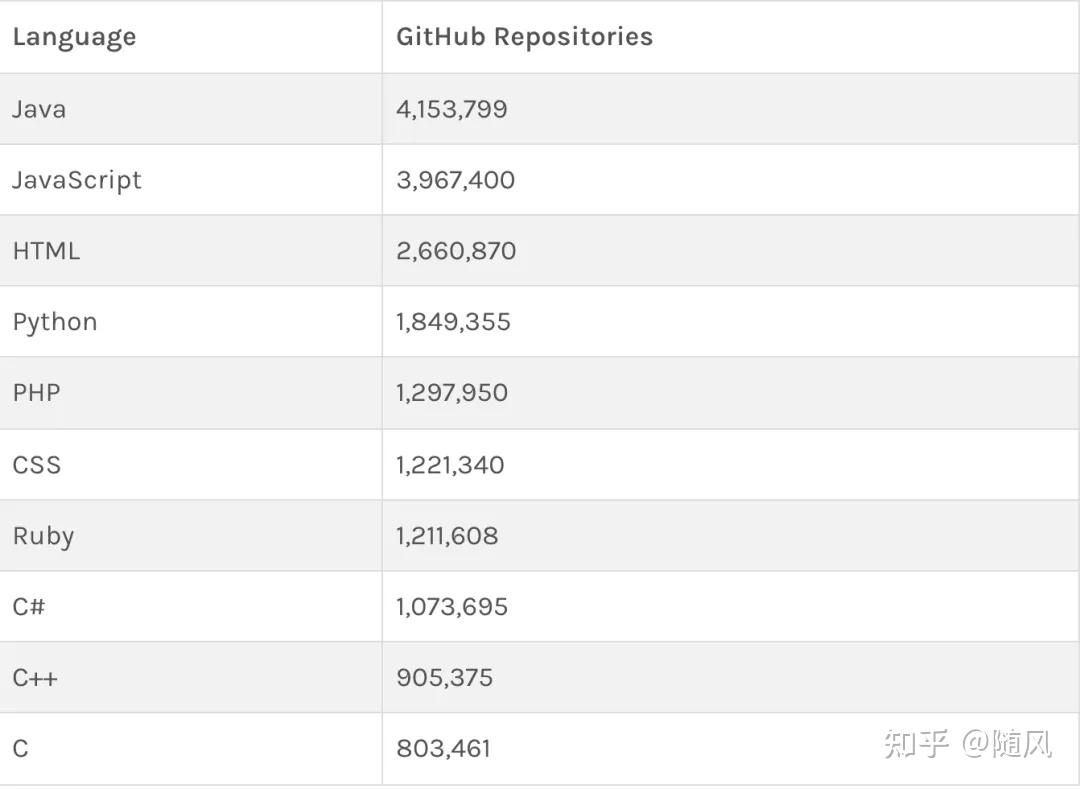Click the GitHub Repositories column header
Image resolution: width=1080 pixels, height=789 pixels.
(x=524, y=37)
